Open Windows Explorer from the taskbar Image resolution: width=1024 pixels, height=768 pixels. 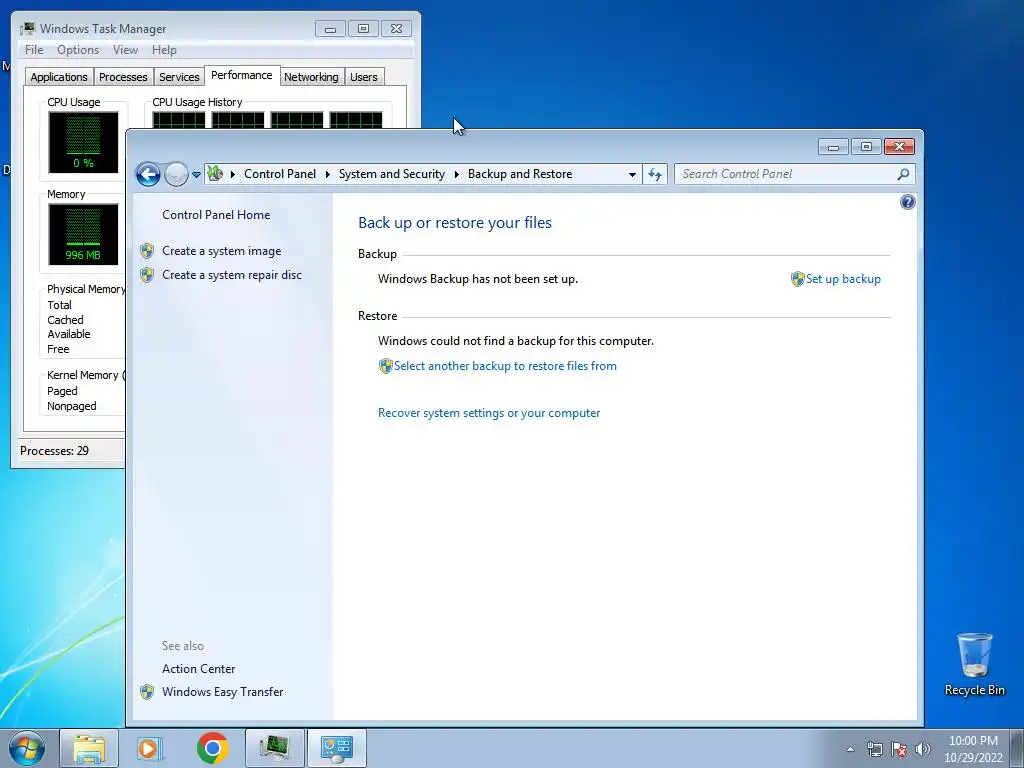coord(89,748)
